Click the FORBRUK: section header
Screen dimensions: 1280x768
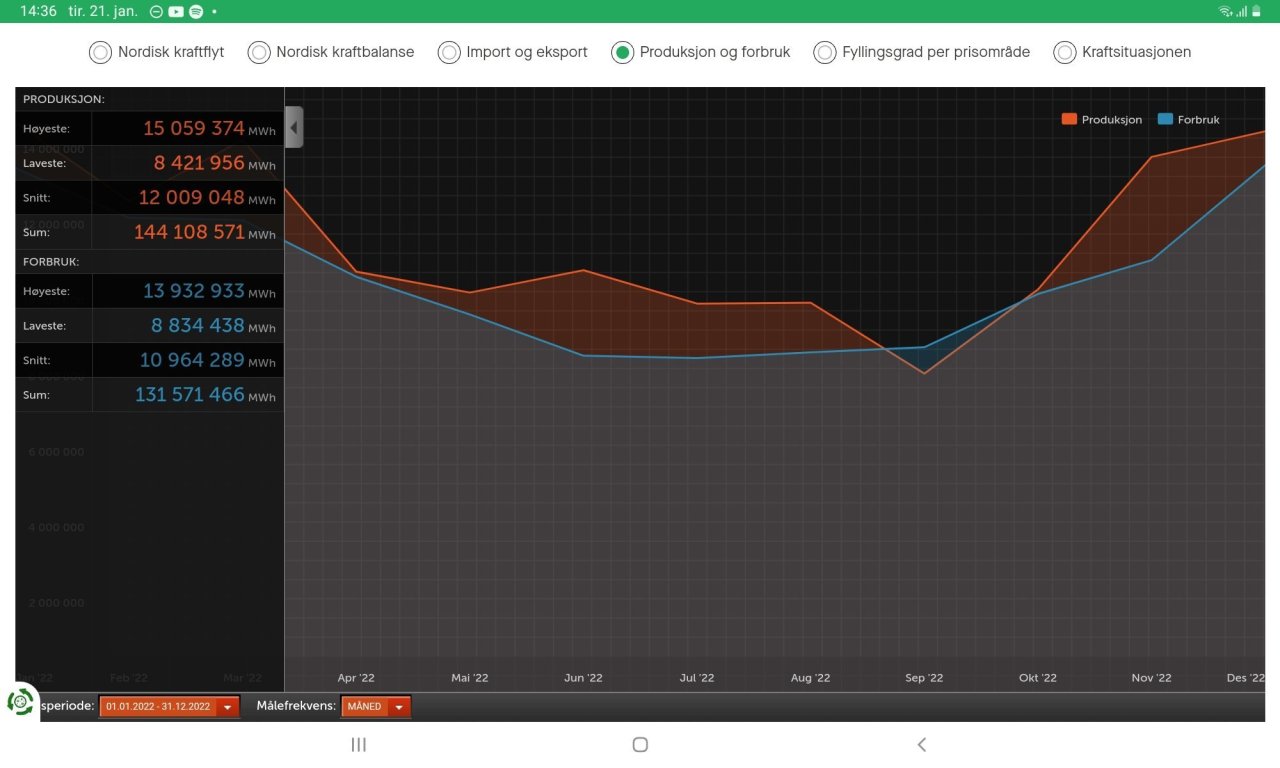click(51, 262)
